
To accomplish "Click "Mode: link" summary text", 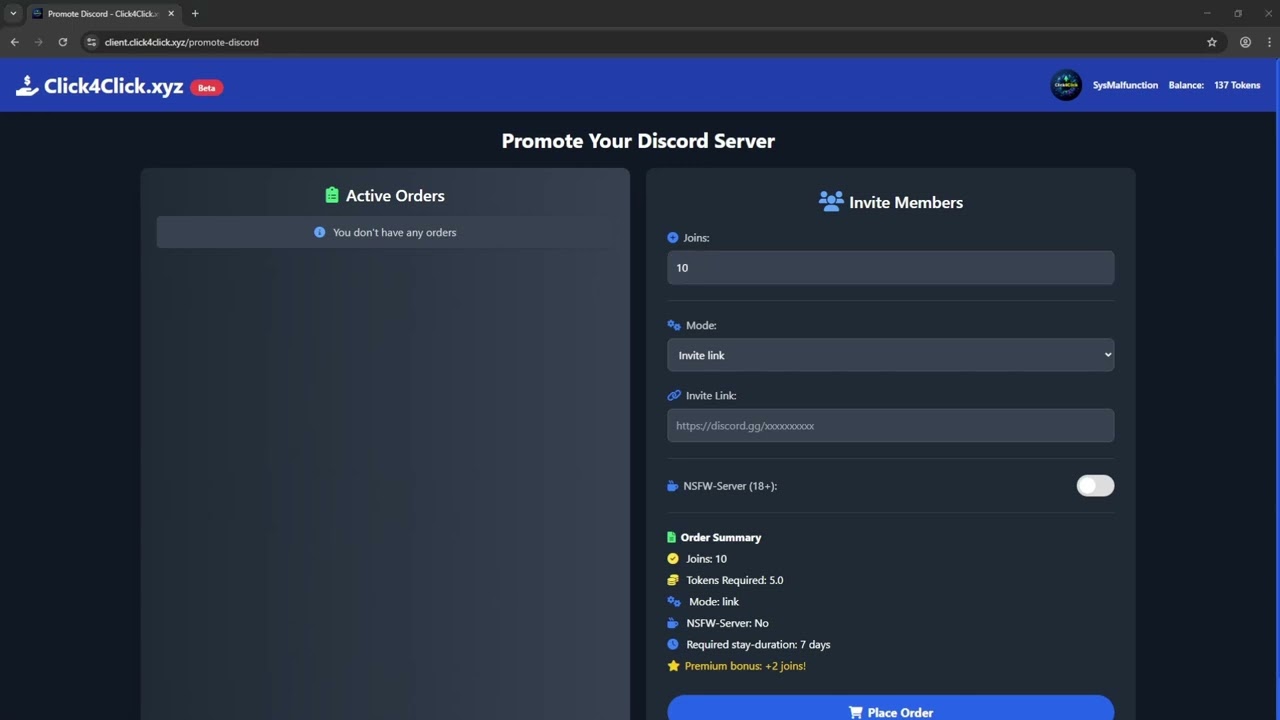I will (714, 601).
